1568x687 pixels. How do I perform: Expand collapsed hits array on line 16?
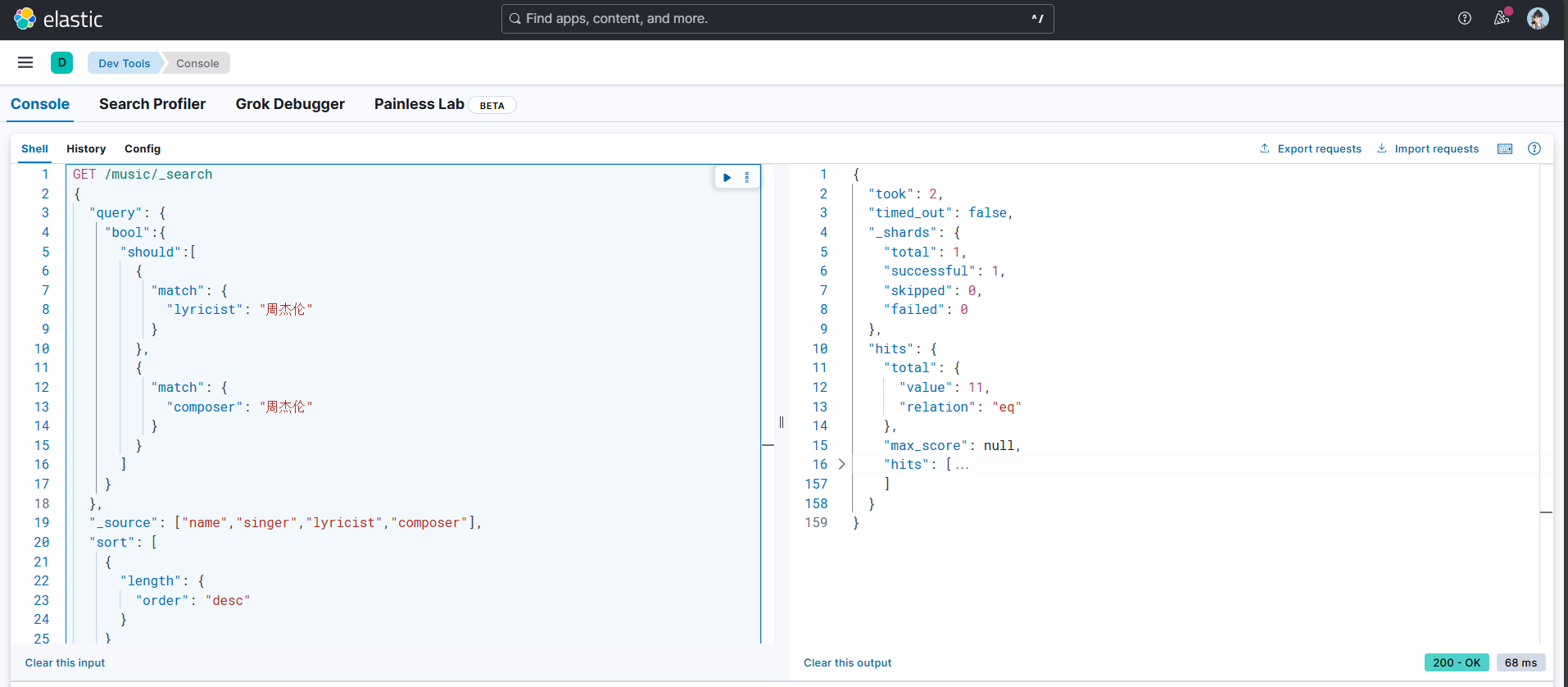[x=841, y=465]
